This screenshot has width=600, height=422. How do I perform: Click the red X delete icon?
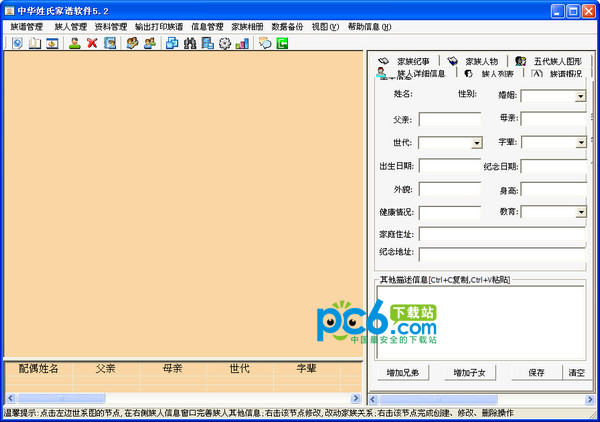click(92, 43)
